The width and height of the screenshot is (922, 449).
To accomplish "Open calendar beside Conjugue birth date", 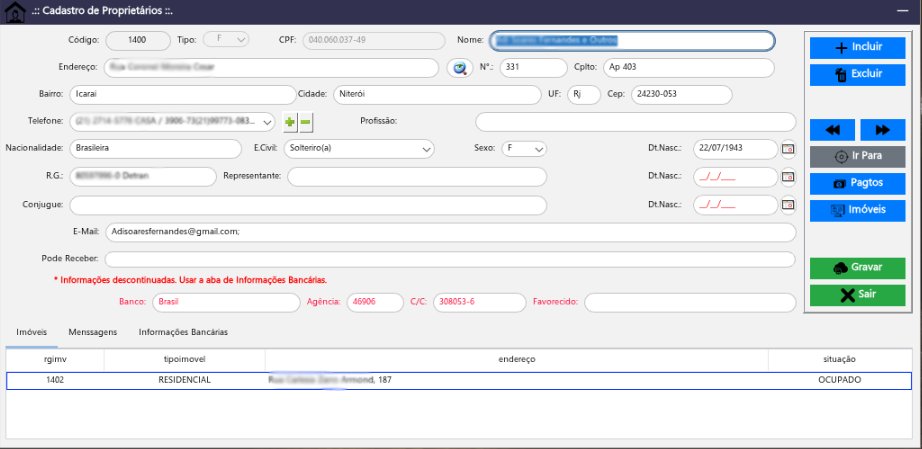I will point(788,205).
